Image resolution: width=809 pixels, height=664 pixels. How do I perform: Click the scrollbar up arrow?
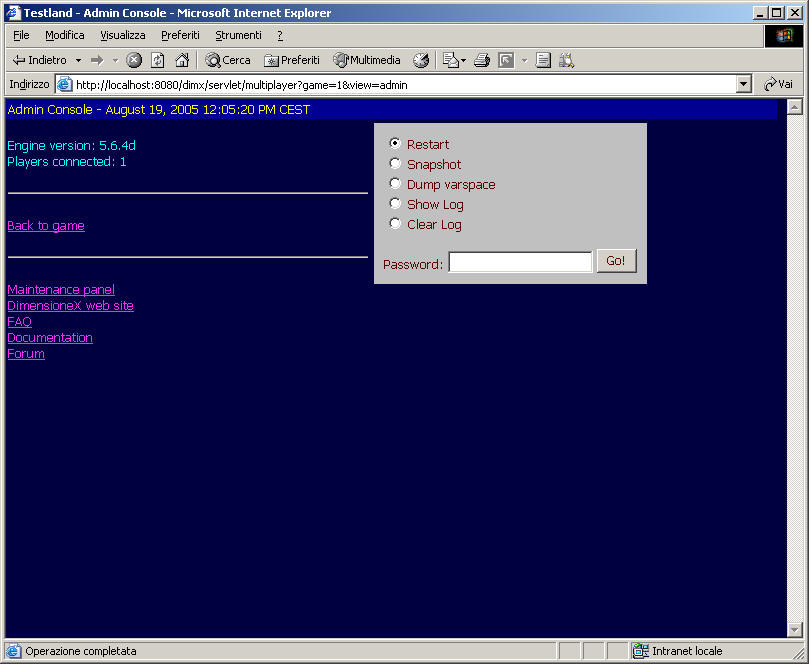795,107
